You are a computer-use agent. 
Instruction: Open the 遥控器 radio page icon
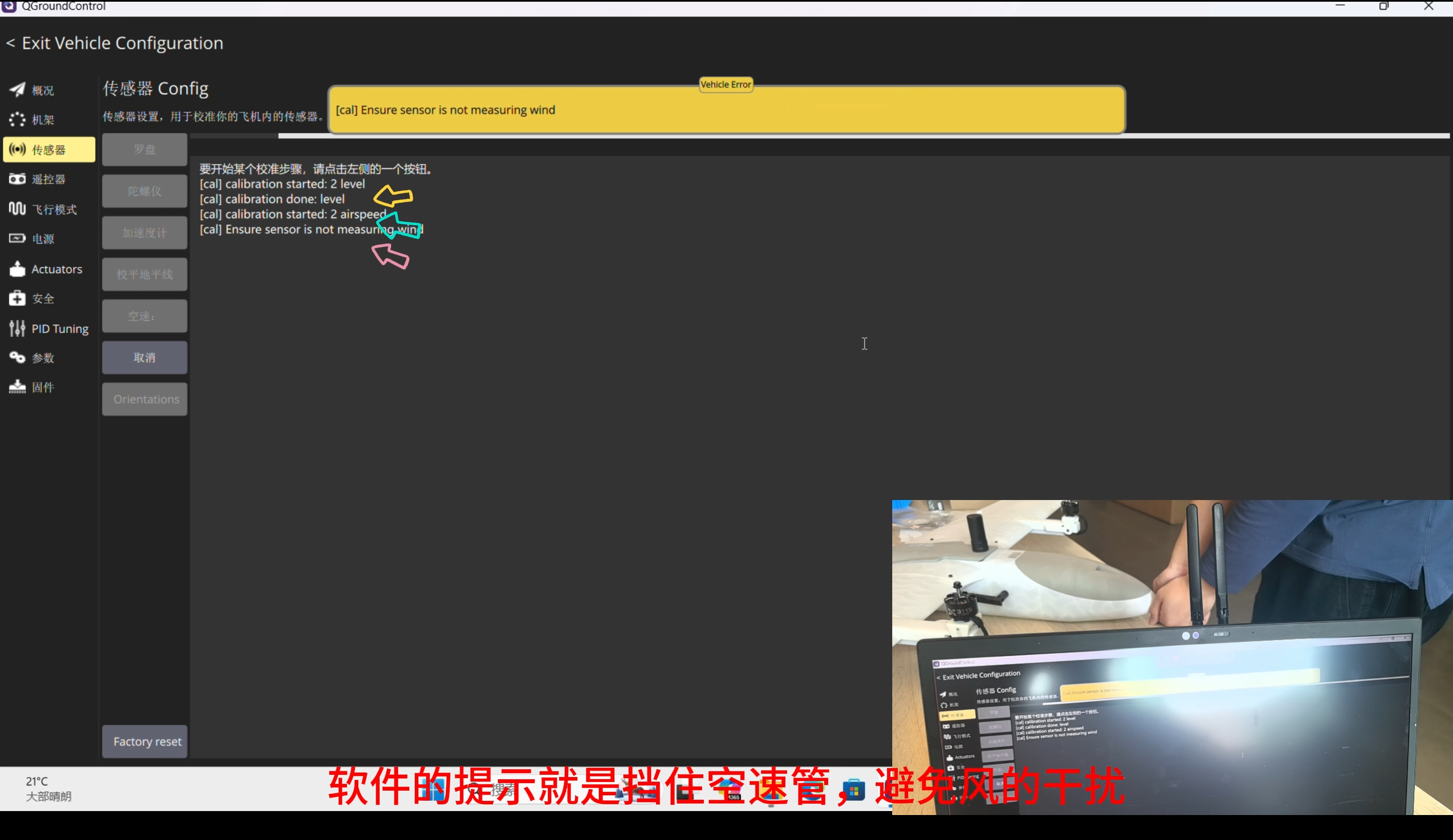(x=17, y=179)
